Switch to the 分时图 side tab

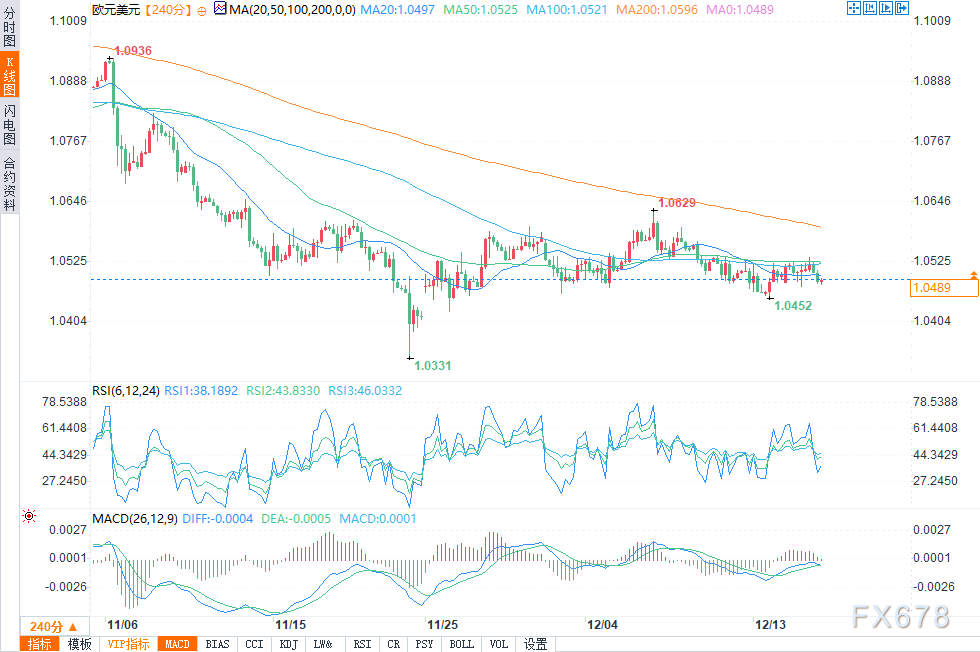click(9, 26)
